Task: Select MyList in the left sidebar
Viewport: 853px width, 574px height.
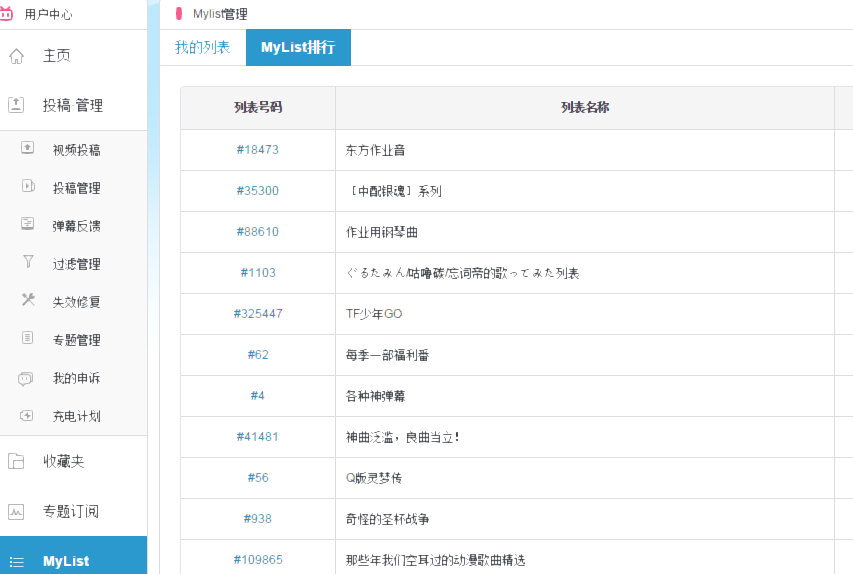Action: 66,561
